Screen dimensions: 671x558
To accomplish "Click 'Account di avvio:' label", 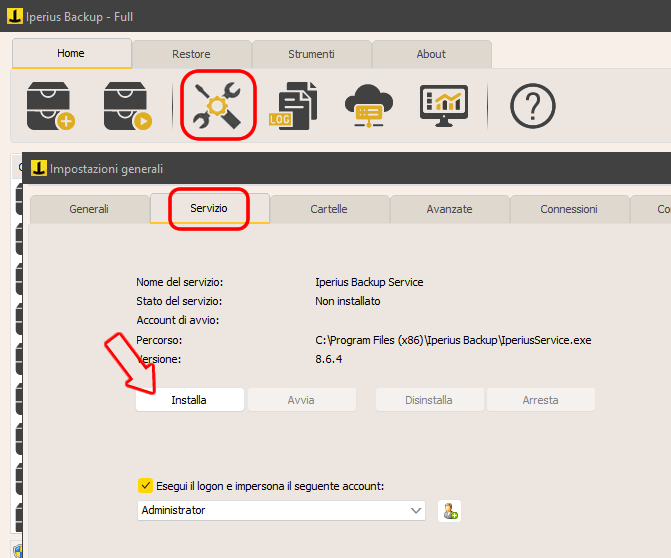I will point(178,320).
